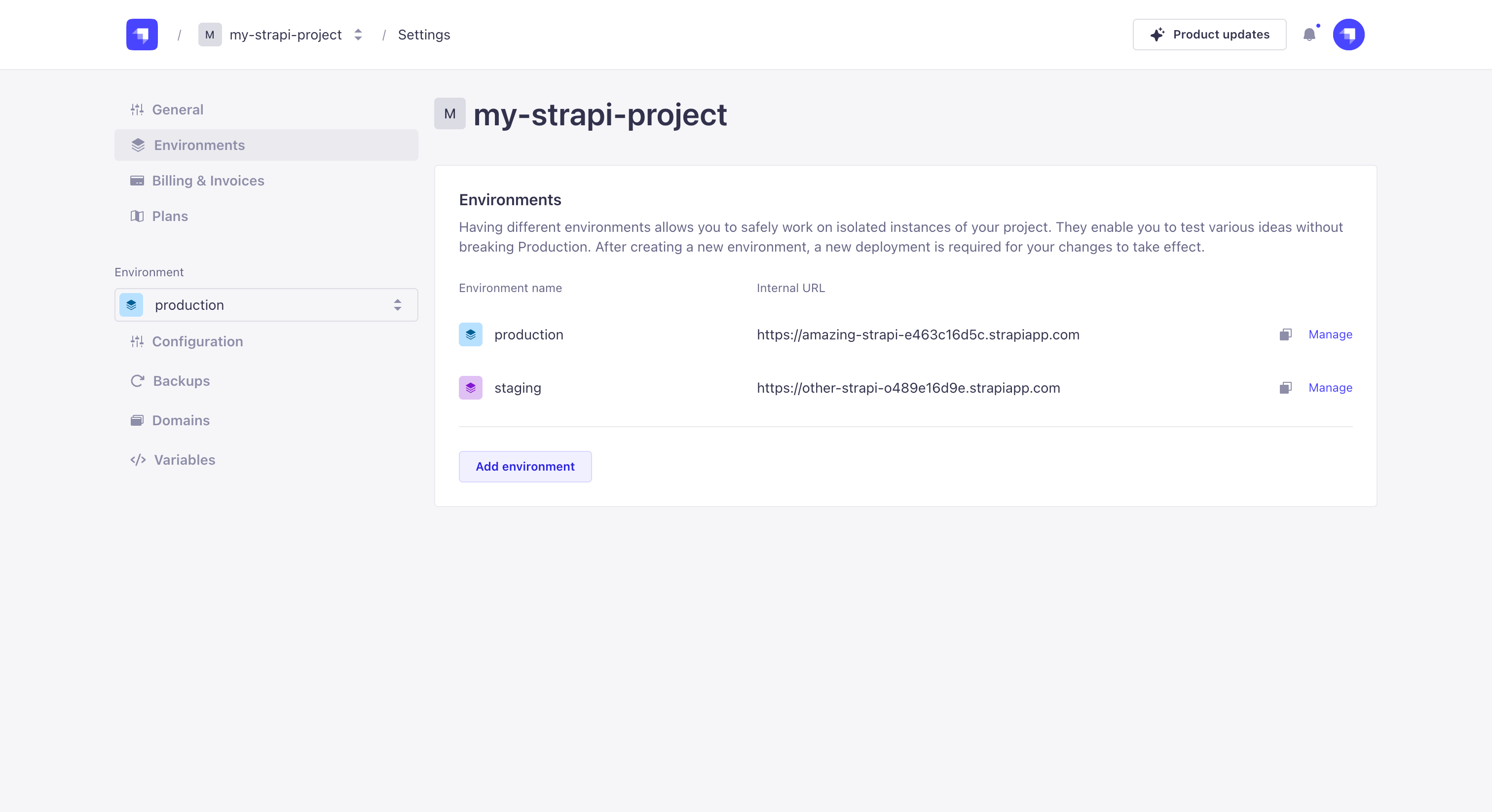1492x812 pixels.
Task: Open the notifications bell
Action: click(x=1309, y=35)
